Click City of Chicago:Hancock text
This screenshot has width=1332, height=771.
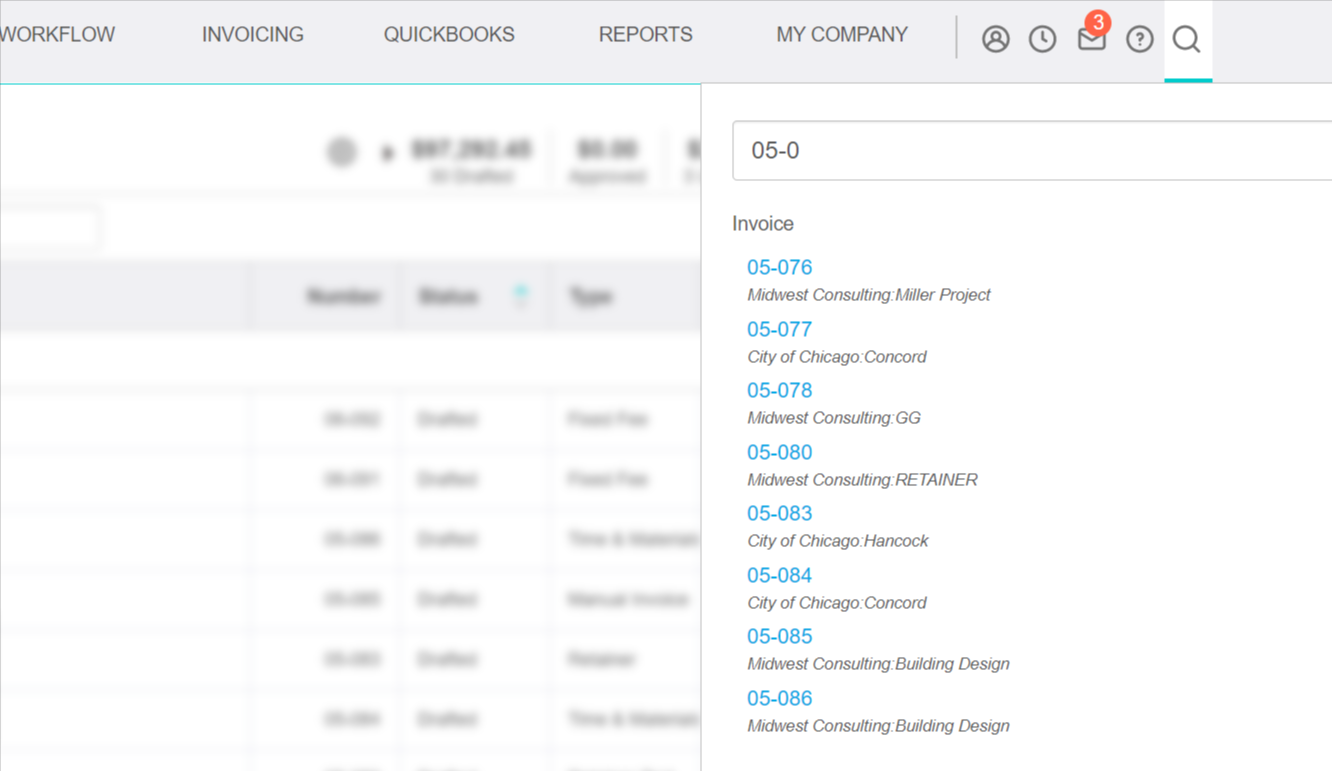click(838, 541)
